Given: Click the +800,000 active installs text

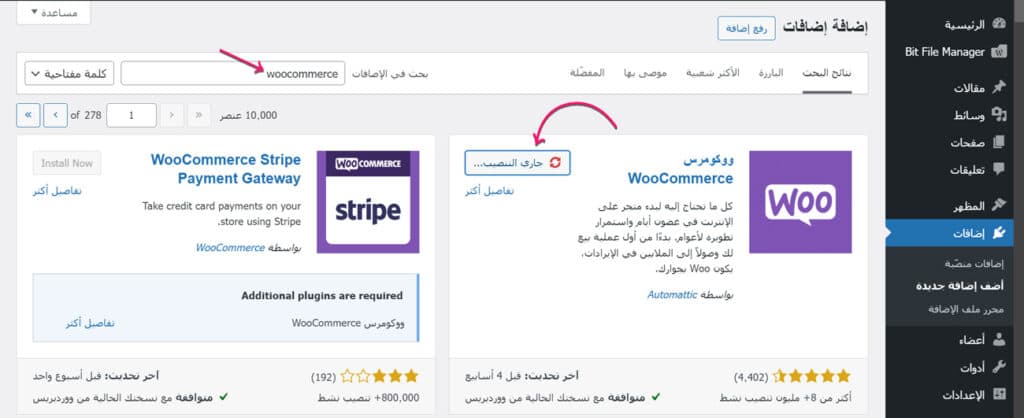Looking at the screenshot, I should pos(368,398).
